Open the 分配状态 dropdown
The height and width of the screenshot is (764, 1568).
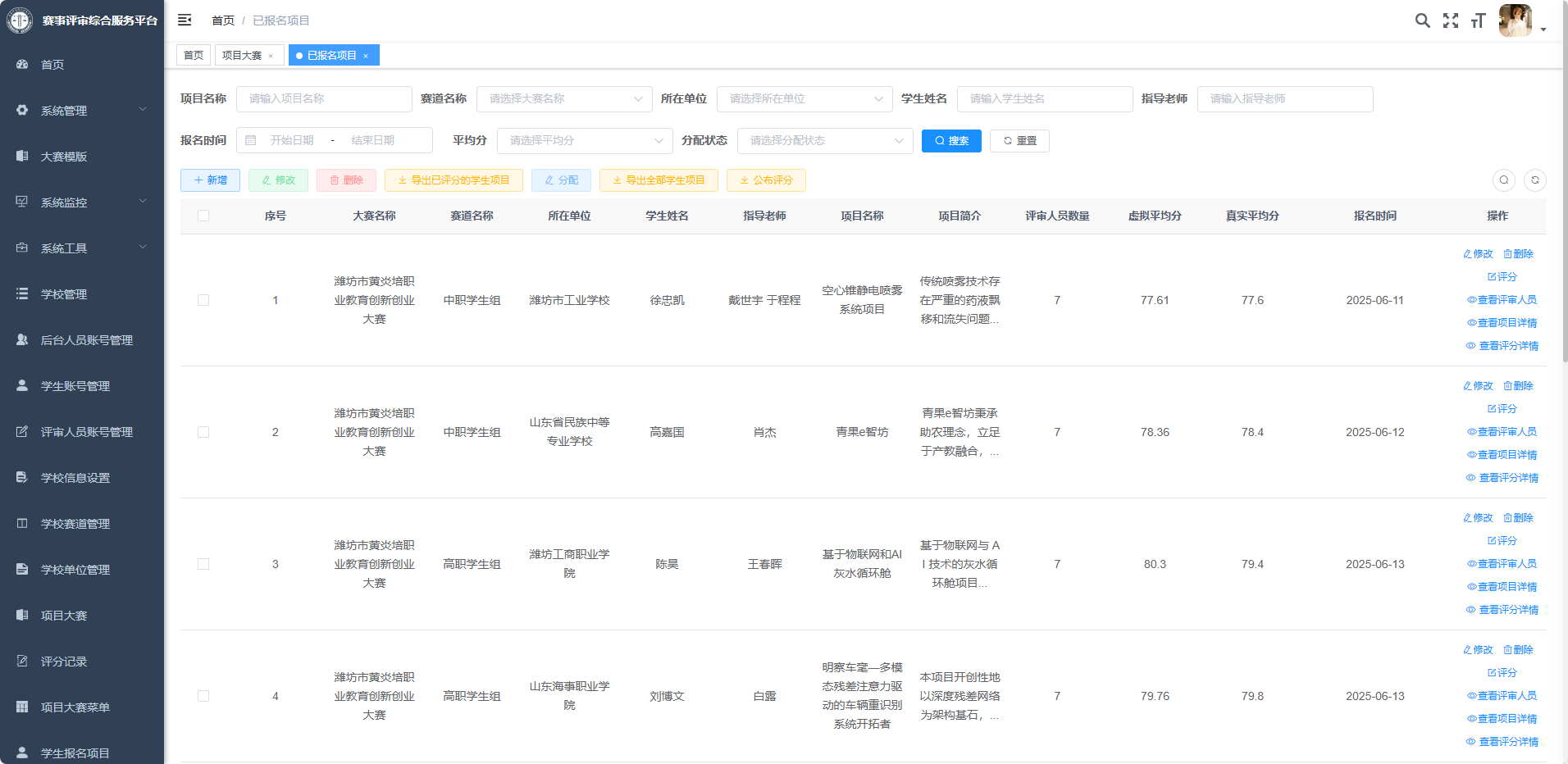[x=825, y=141]
